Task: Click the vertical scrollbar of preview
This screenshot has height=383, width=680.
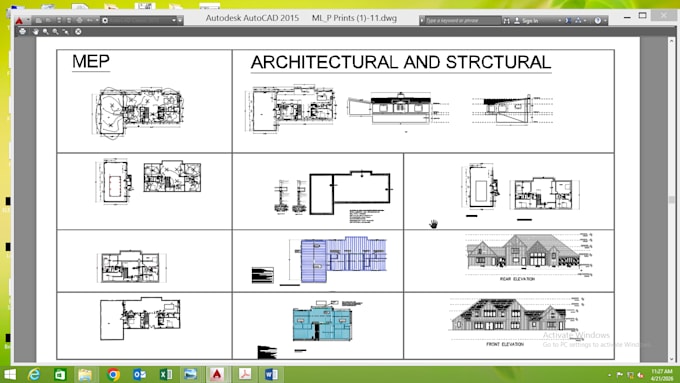Action: click(x=672, y=200)
